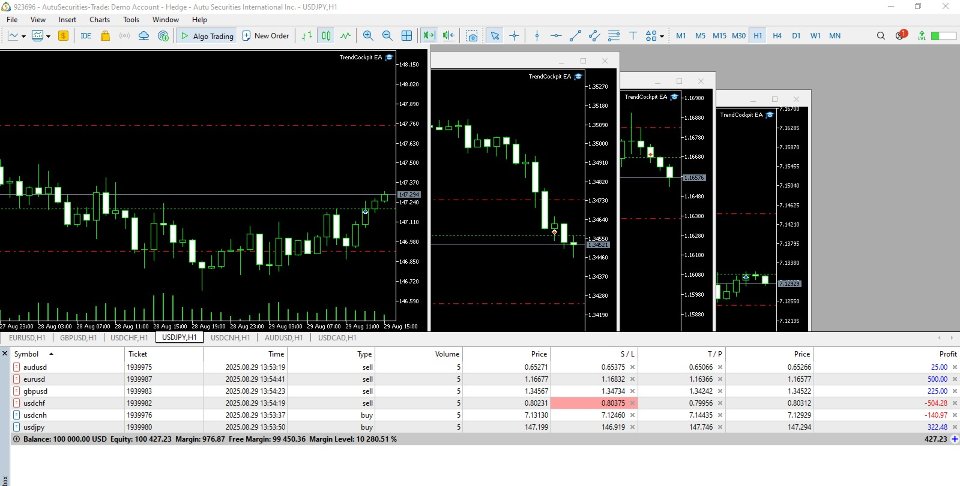This screenshot has width=960, height=486.
Task: Expand the new chart dropdown arrow
Action: (x=23, y=37)
